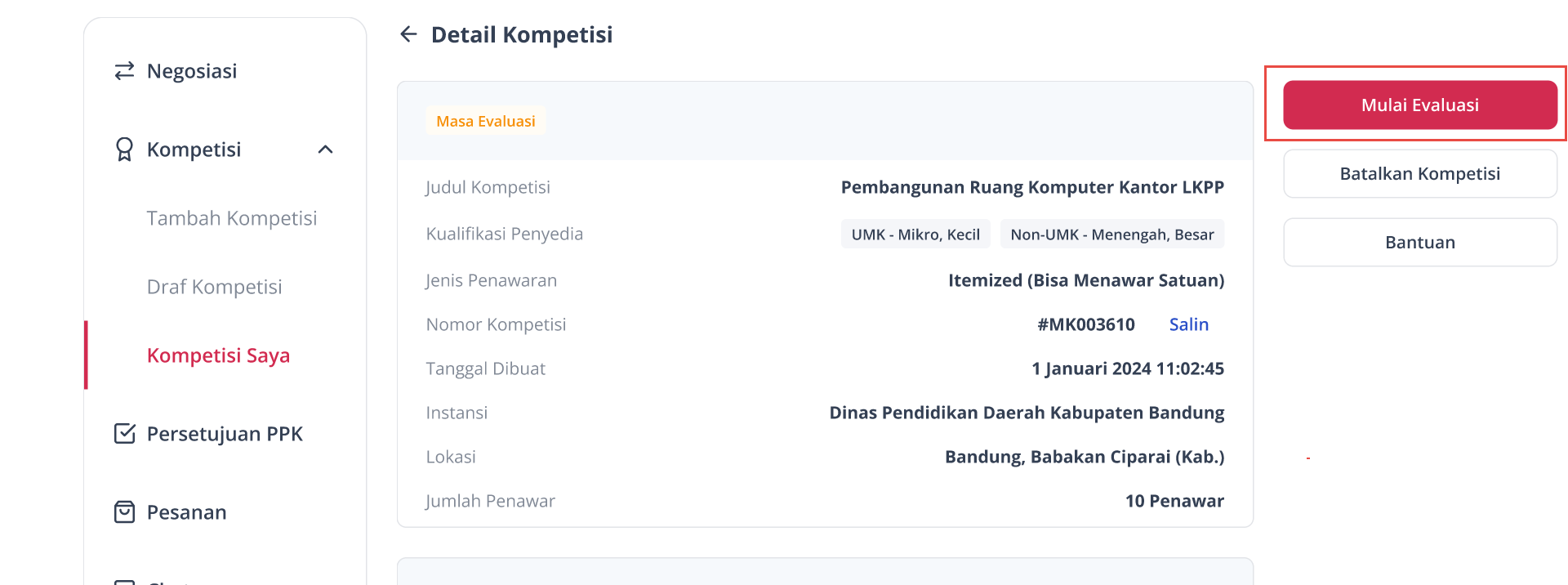Click Batalkan Kompetisi button
This screenshot has height=585, width=1568.
pyautogui.click(x=1420, y=173)
